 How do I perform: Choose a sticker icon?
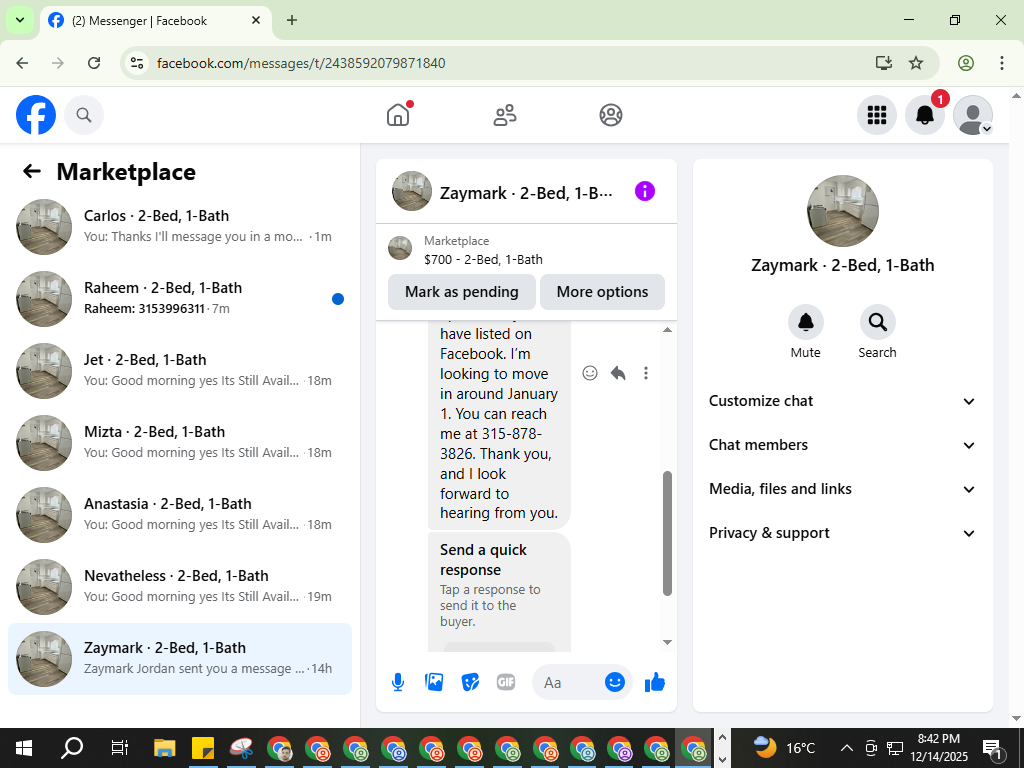(x=470, y=682)
